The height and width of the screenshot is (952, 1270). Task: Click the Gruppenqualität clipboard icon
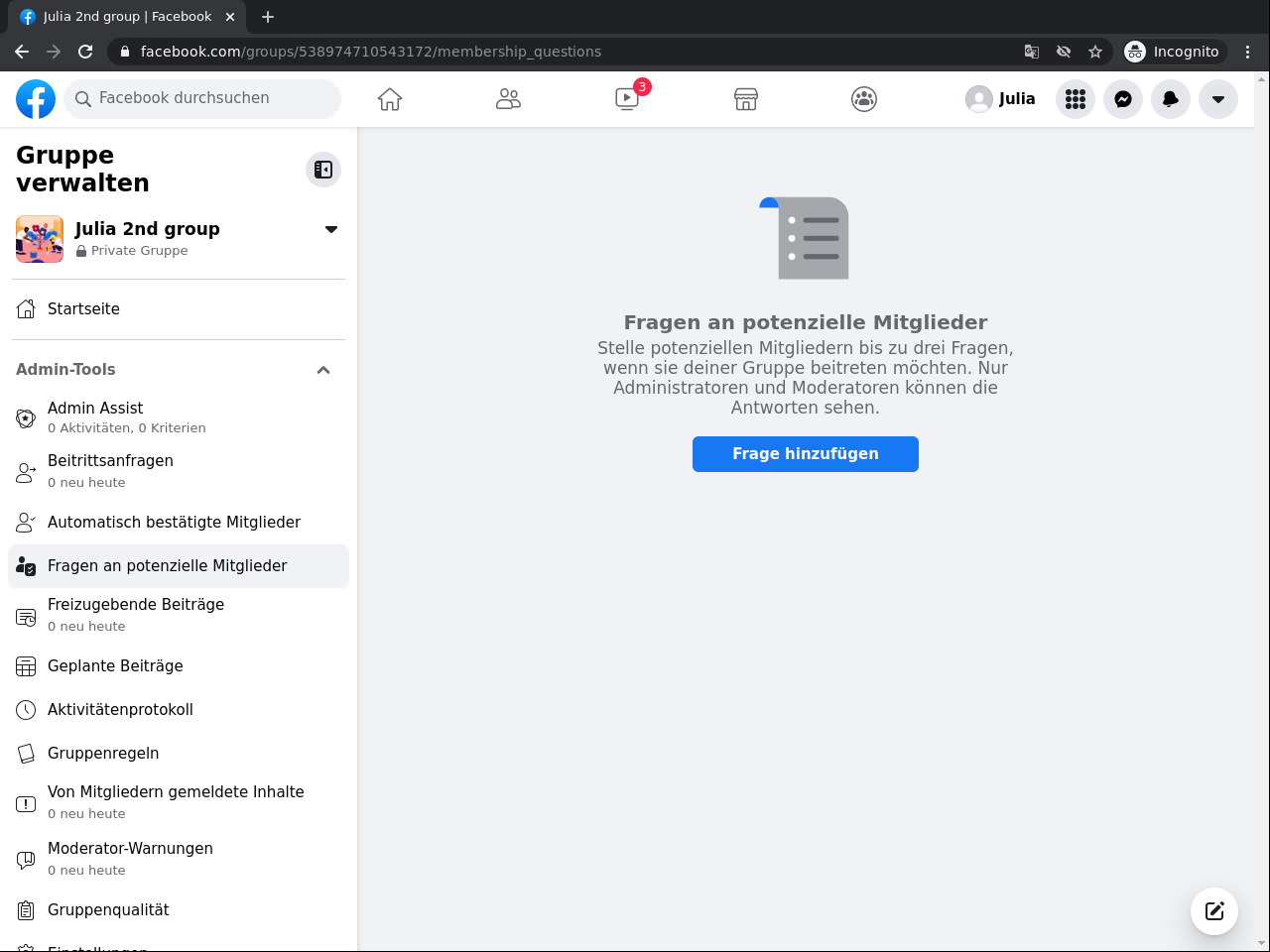click(26, 910)
